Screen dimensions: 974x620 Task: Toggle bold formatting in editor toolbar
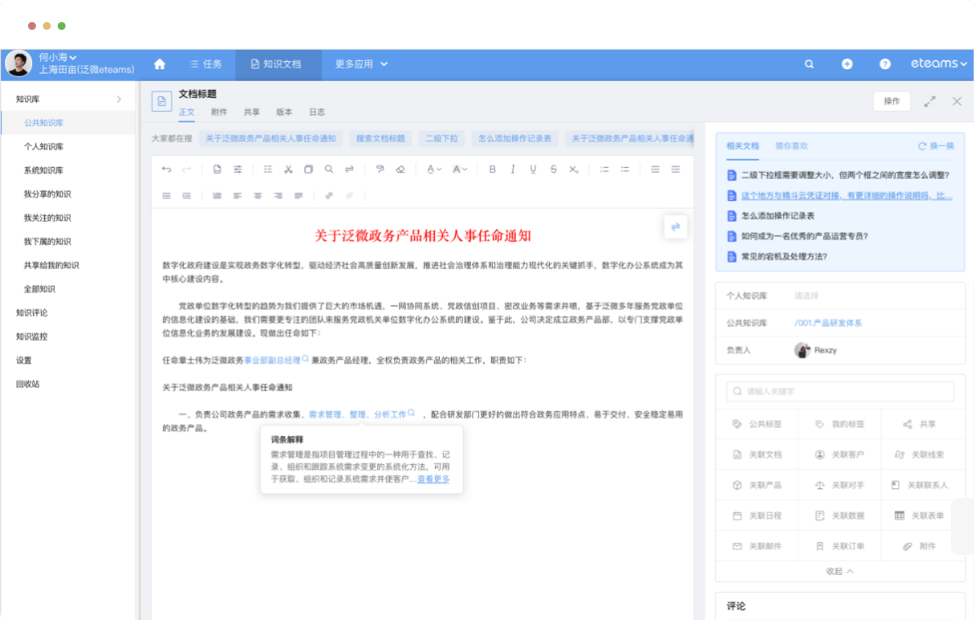(x=492, y=169)
